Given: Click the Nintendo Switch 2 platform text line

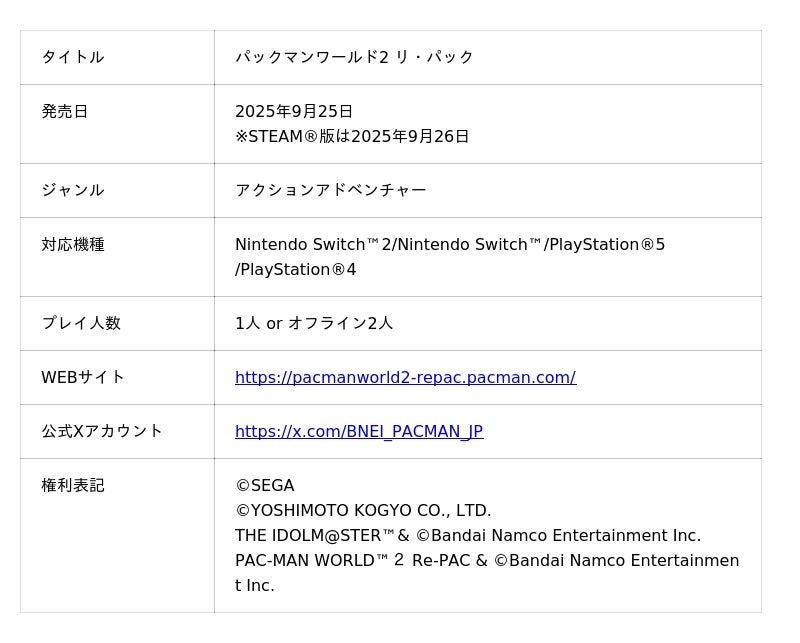Looking at the screenshot, I should point(450,245).
